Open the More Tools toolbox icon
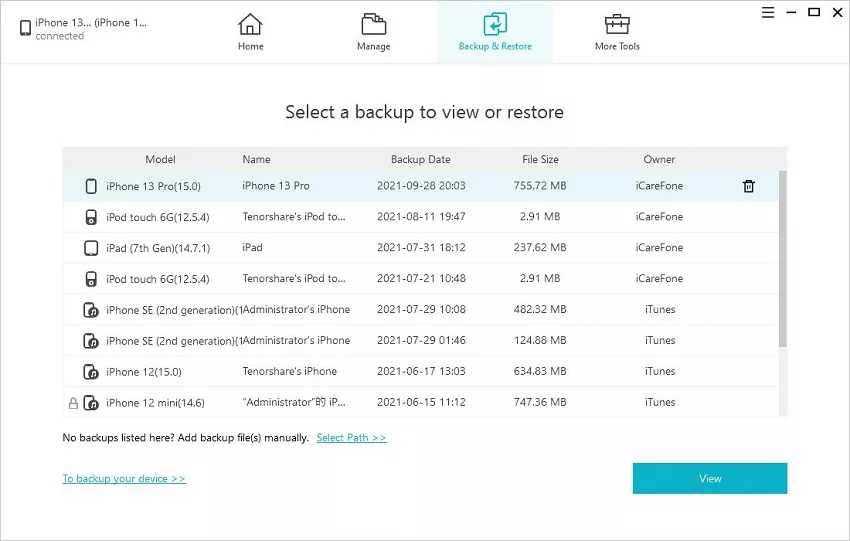This screenshot has width=850, height=541. tap(617, 24)
